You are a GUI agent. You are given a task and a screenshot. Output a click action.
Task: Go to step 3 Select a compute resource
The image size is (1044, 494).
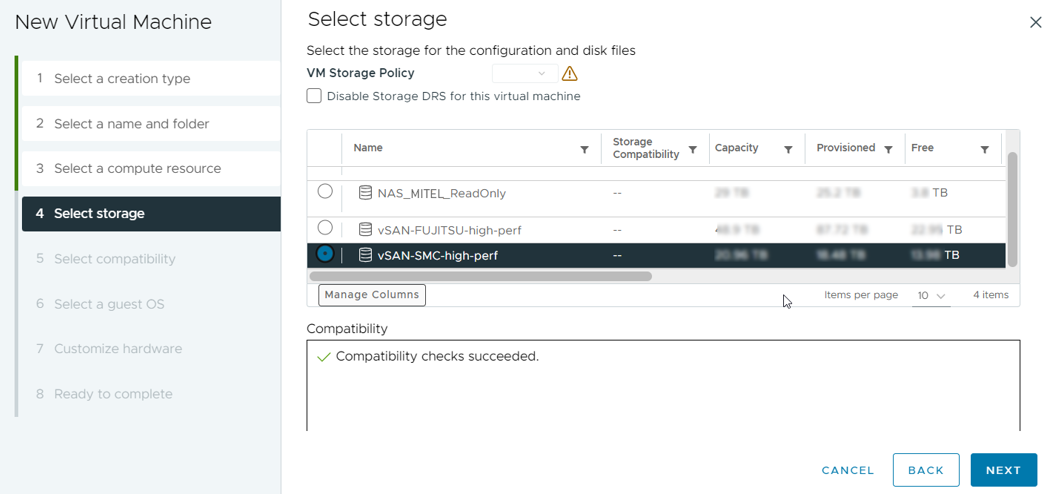pyautogui.click(x=137, y=169)
